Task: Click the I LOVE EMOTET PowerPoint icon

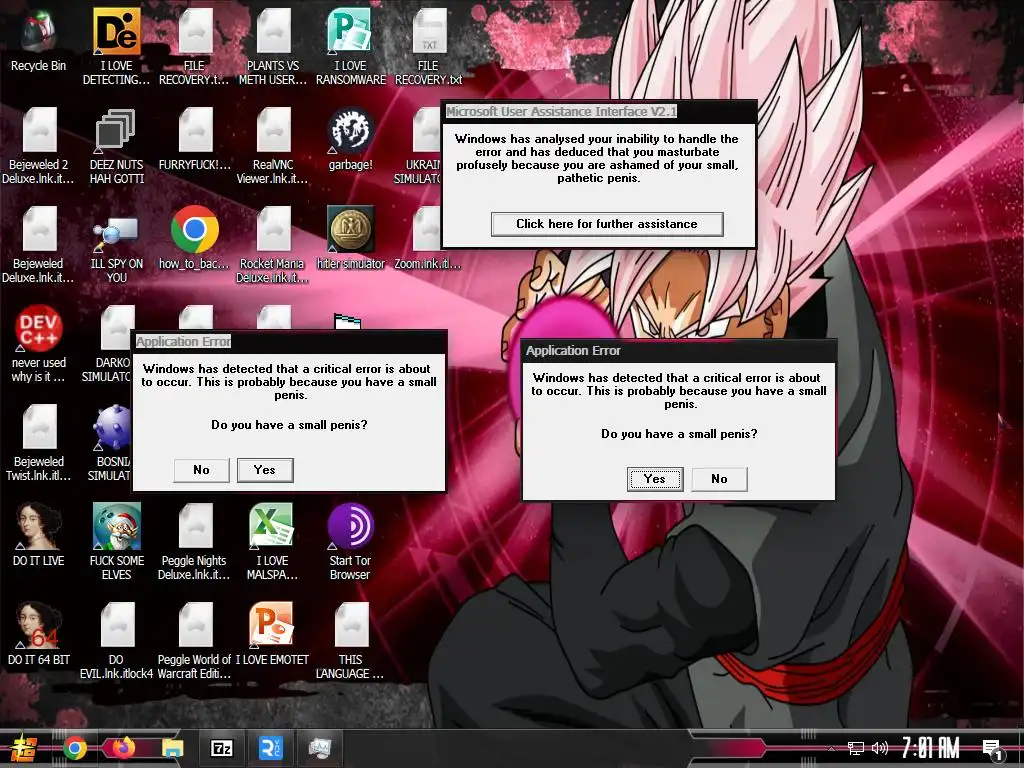Action: [x=273, y=626]
